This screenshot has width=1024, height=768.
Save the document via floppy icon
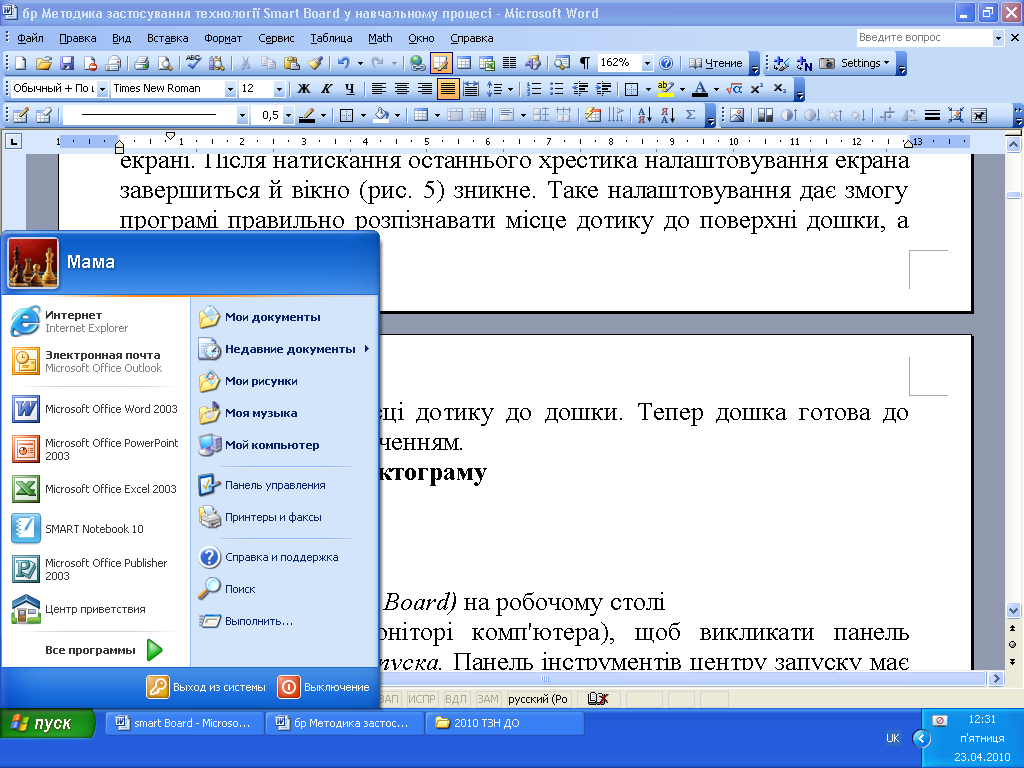(67, 63)
